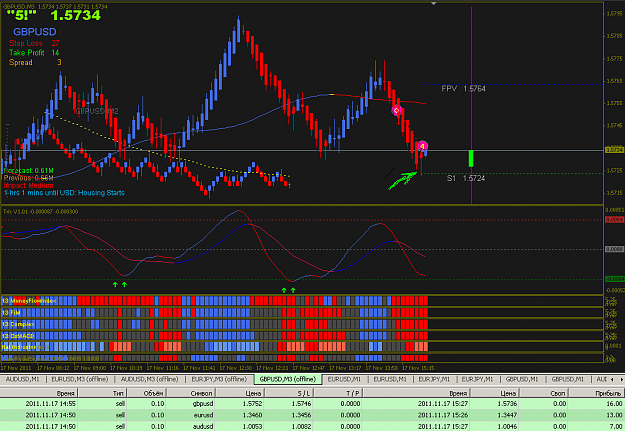
Task: Select the eurusd trade row symbol
Action: tap(203, 415)
